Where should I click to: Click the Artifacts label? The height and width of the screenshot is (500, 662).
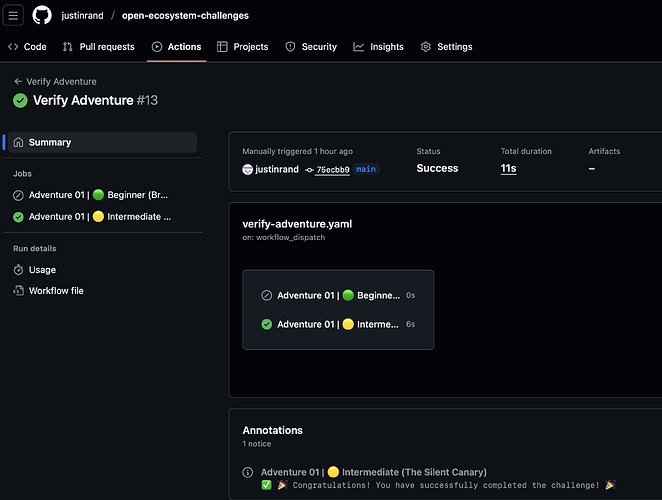(604, 151)
